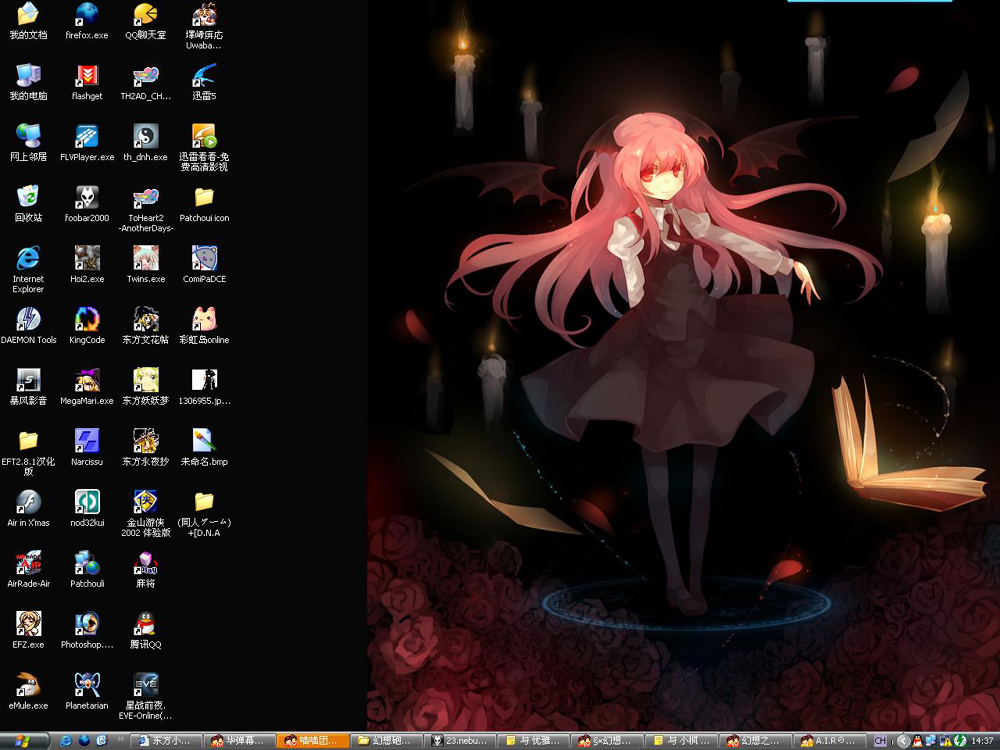
Task: Select the 我的电脑 desktop icon
Action: coord(28,82)
